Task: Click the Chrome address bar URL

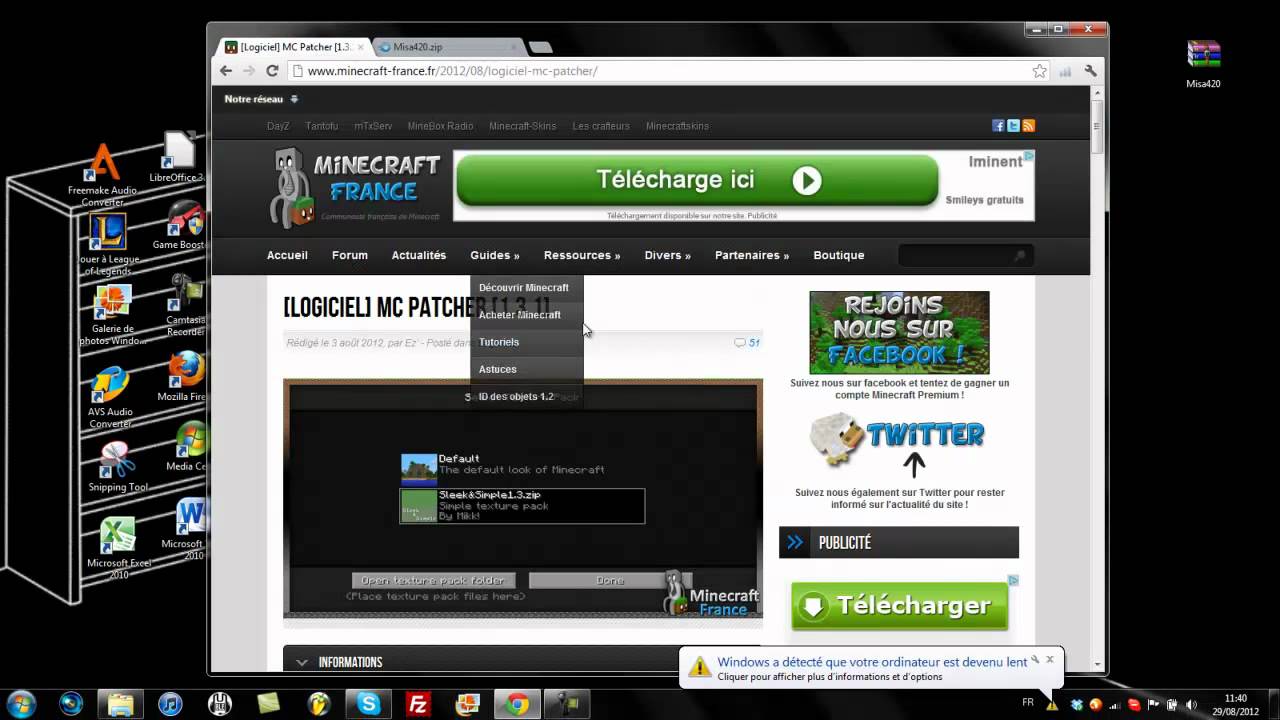Action: point(453,71)
